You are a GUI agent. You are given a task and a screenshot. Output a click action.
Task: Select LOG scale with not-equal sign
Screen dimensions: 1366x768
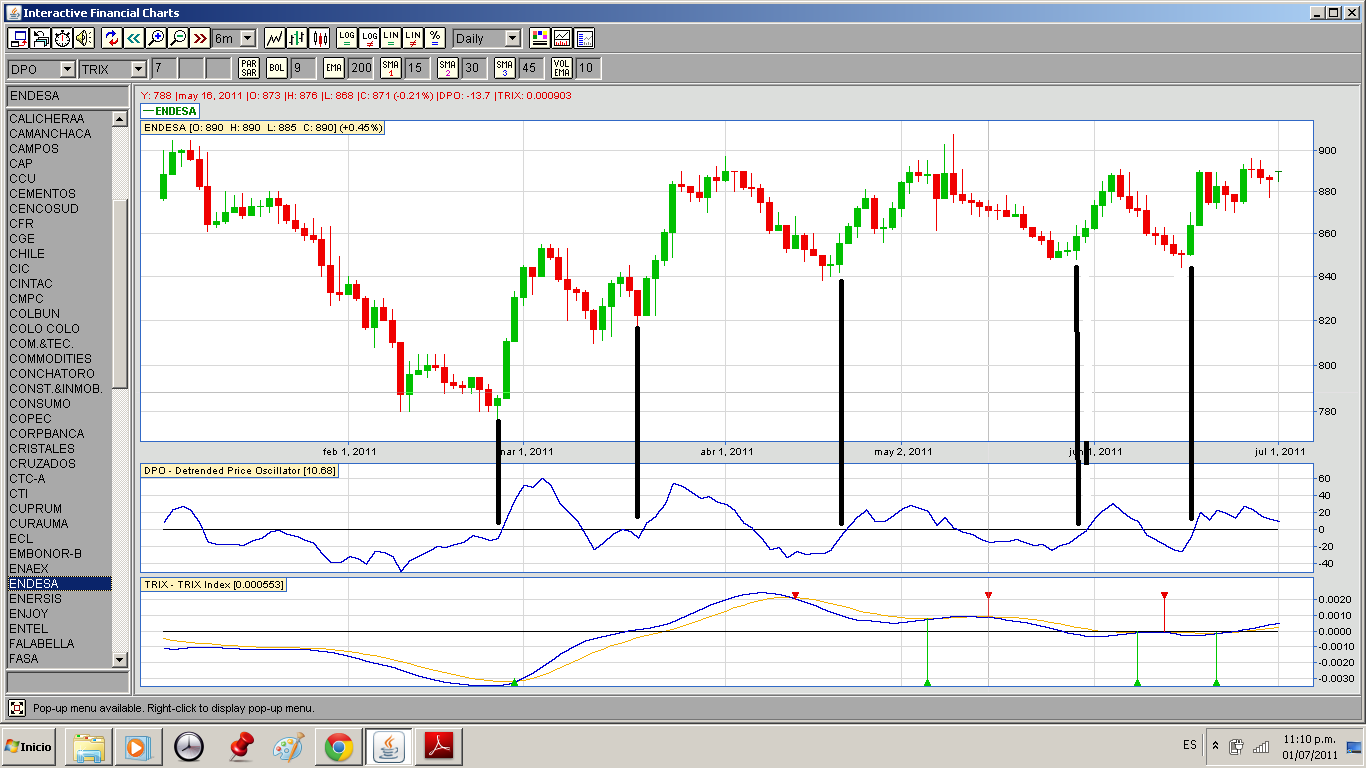(369, 38)
